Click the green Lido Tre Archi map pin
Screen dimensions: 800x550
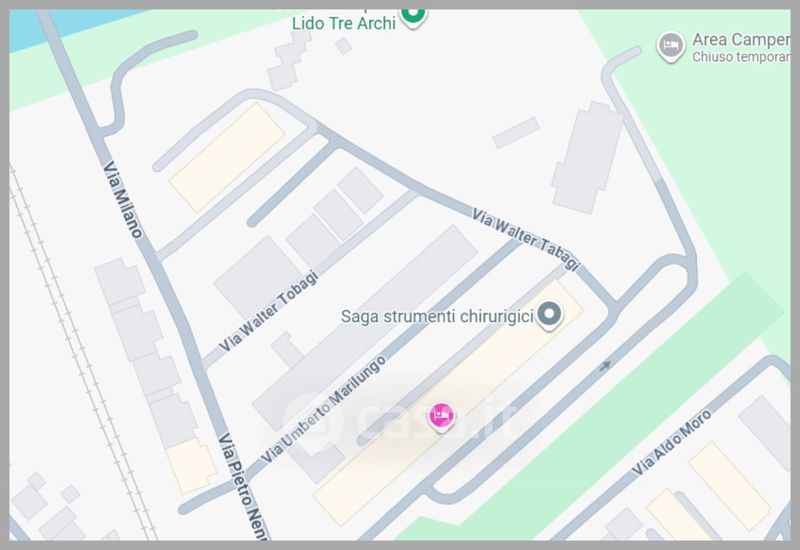pos(413,15)
